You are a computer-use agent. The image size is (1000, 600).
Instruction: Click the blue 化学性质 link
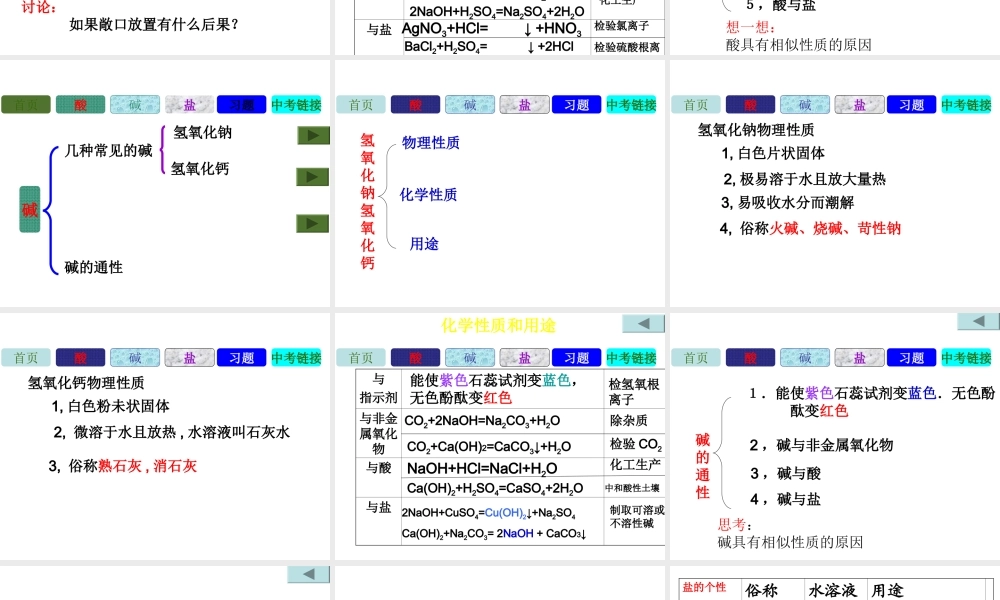point(429,194)
